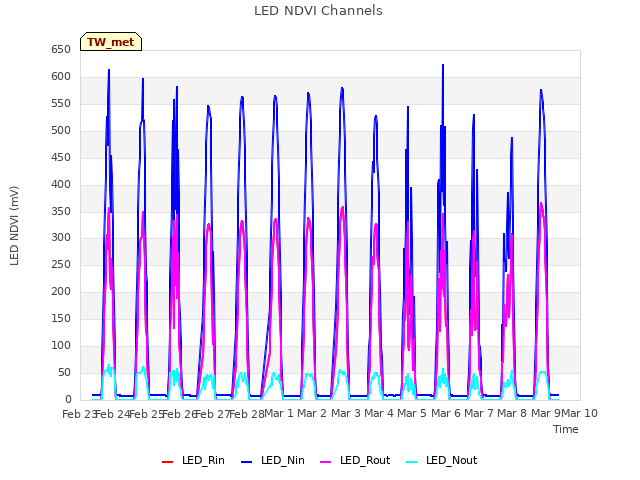Click the y-axis tick 500
This screenshot has height=480, width=640.
(x=61, y=131)
